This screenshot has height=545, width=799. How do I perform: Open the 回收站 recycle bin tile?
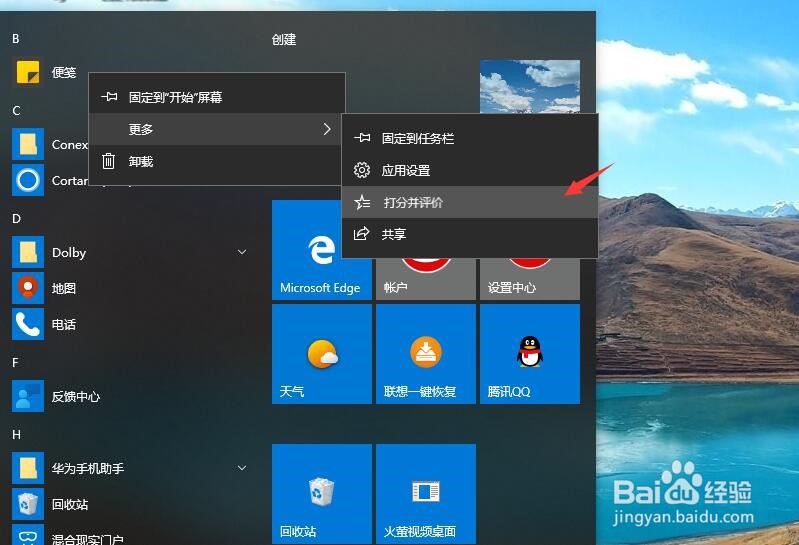(322, 494)
